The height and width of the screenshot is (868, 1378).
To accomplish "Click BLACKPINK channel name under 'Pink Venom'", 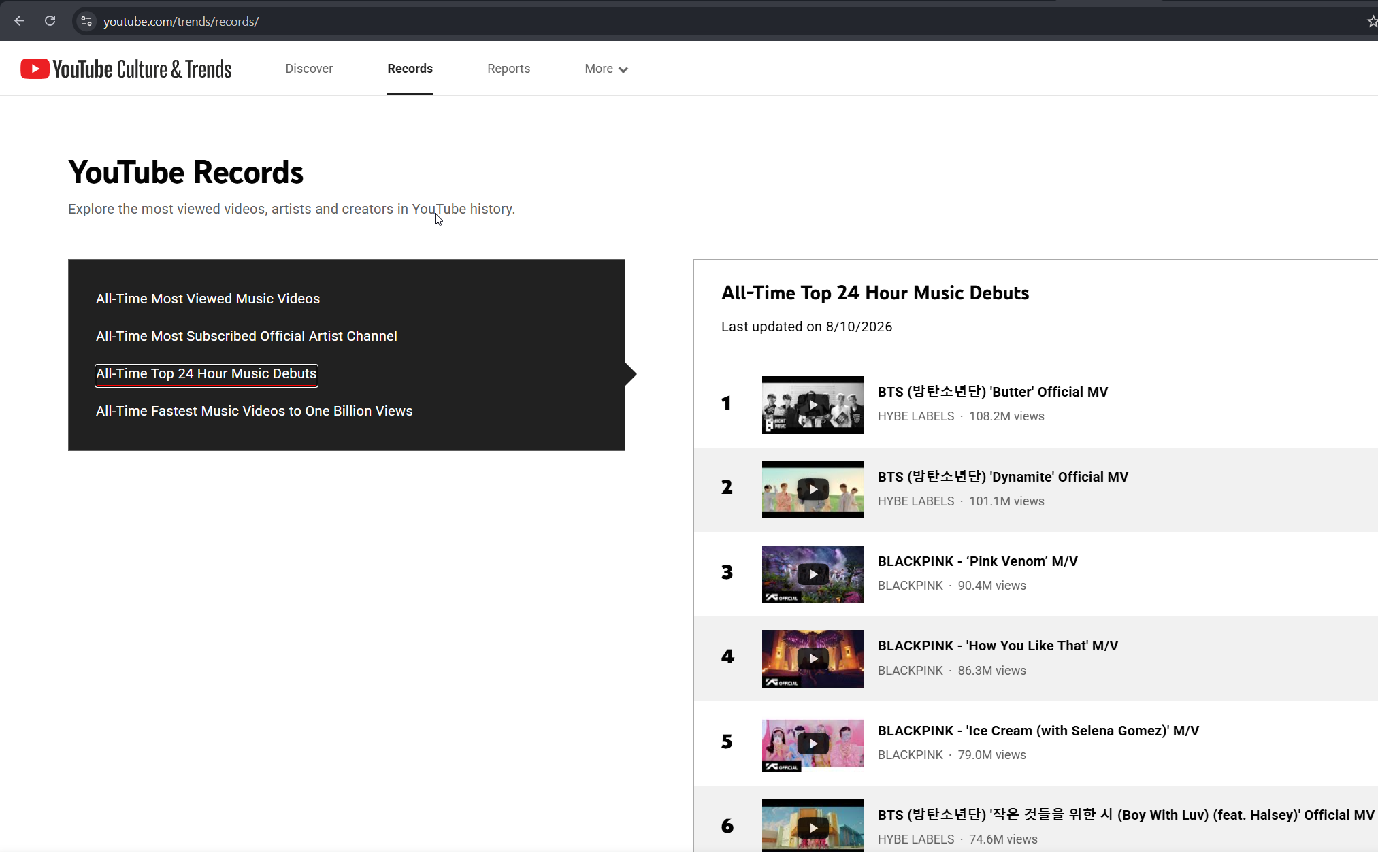I will 911,586.
